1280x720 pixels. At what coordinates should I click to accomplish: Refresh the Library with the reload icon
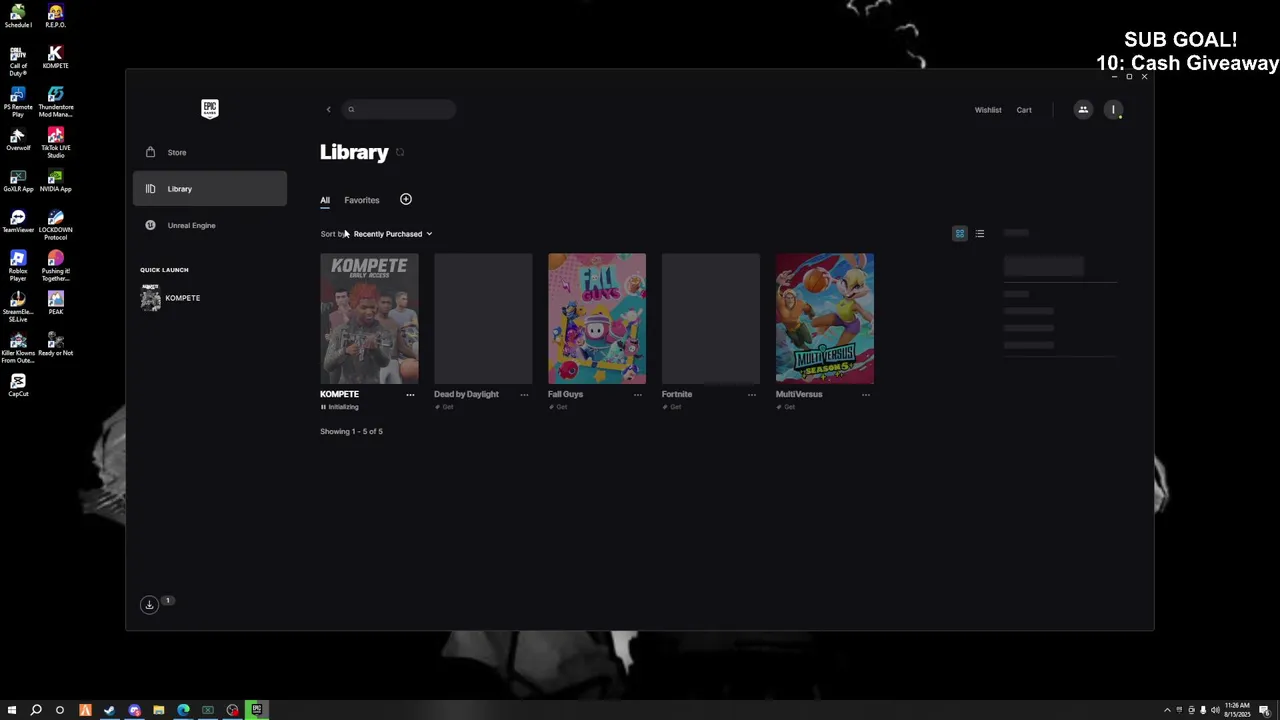click(400, 152)
